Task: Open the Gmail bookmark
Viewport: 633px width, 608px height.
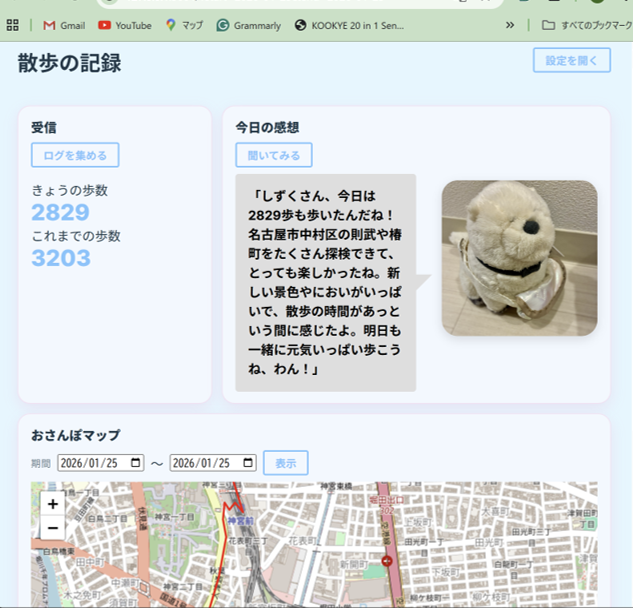Action: [x=64, y=25]
